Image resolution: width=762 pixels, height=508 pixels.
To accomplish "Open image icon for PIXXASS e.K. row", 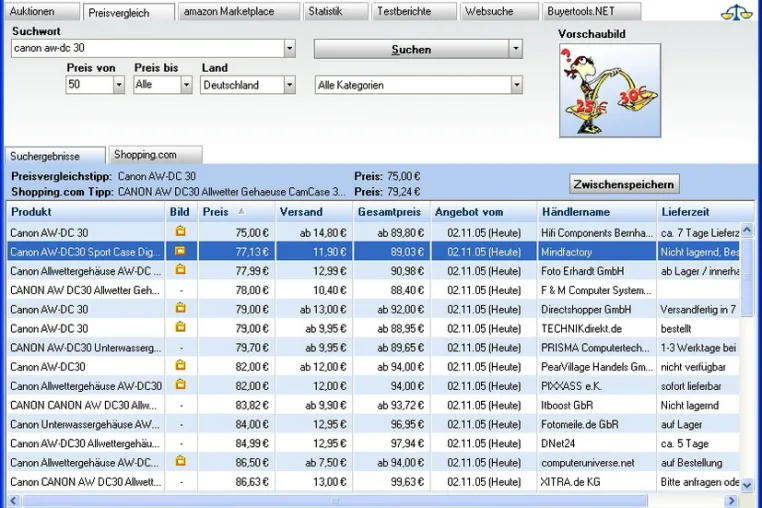I will (180, 385).
